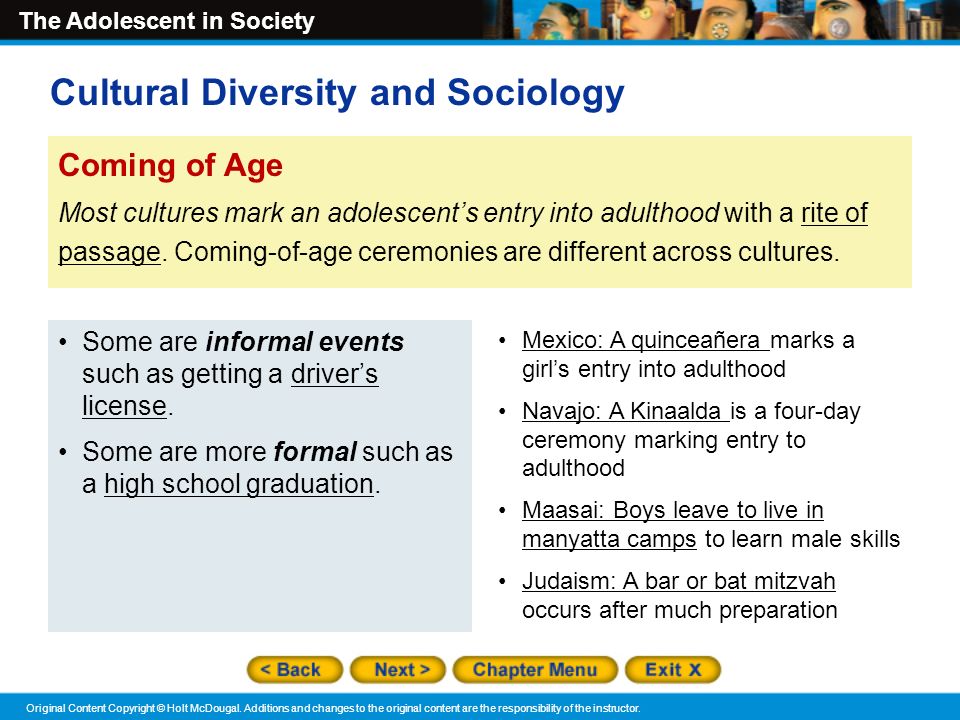The width and height of the screenshot is (960, 720).
Task: Advance with the Next > button
Action: click(x=398, y=669)
